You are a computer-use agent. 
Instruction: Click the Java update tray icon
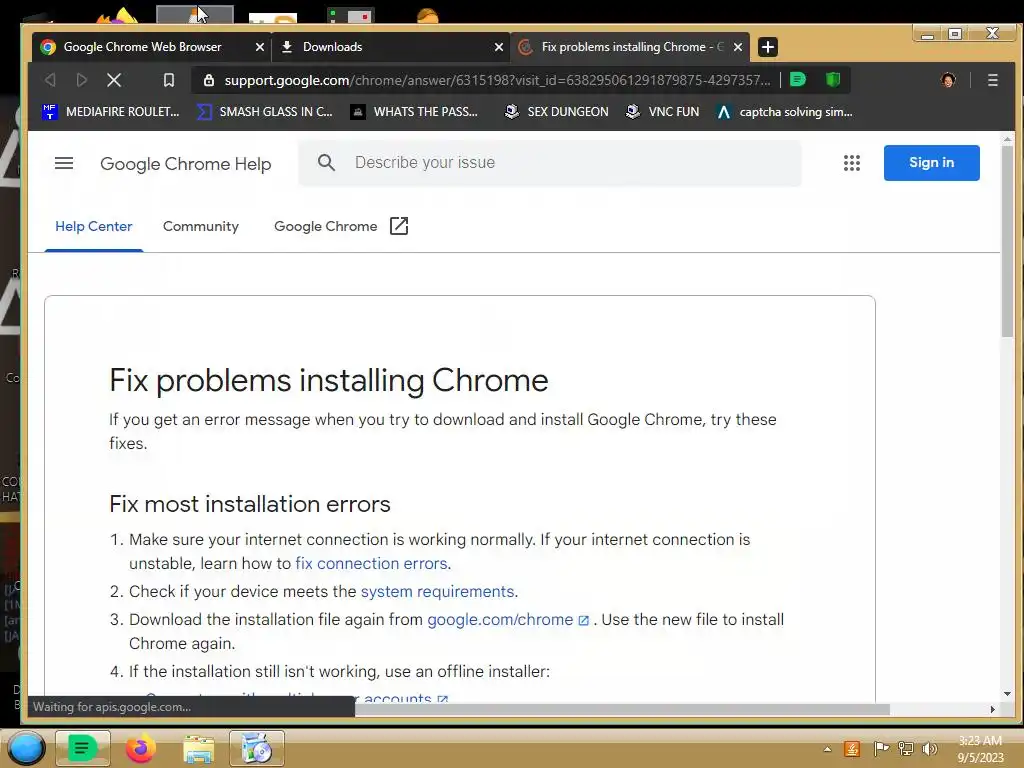coord(852,749)
